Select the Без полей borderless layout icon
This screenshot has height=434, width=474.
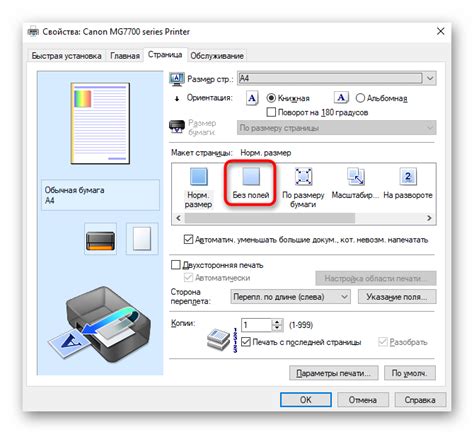point(251,177)
